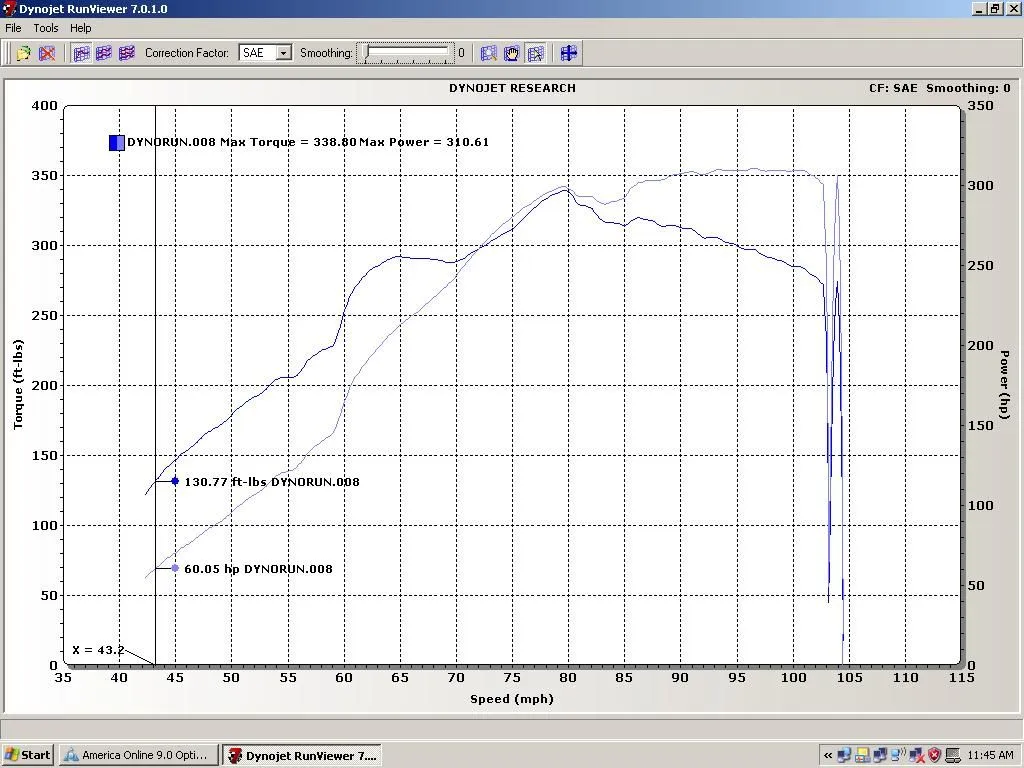
Task: Expand hidden tray icons chevron
Action: coord(828,756)
